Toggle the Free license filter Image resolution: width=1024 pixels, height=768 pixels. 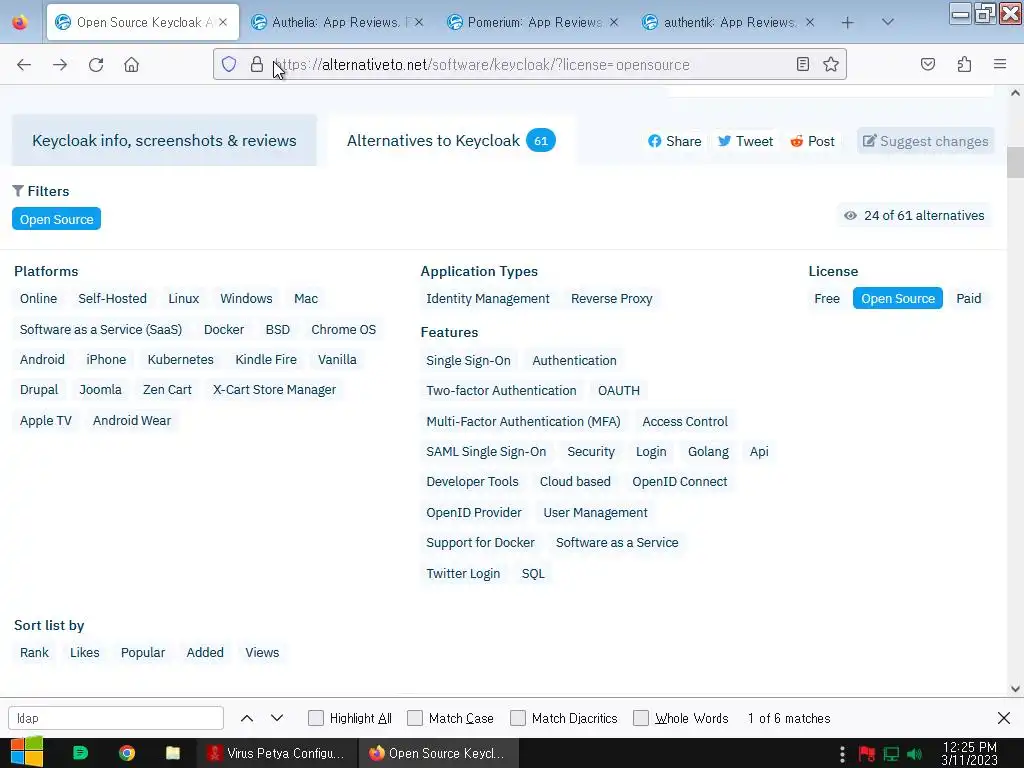tap(827, 298)
